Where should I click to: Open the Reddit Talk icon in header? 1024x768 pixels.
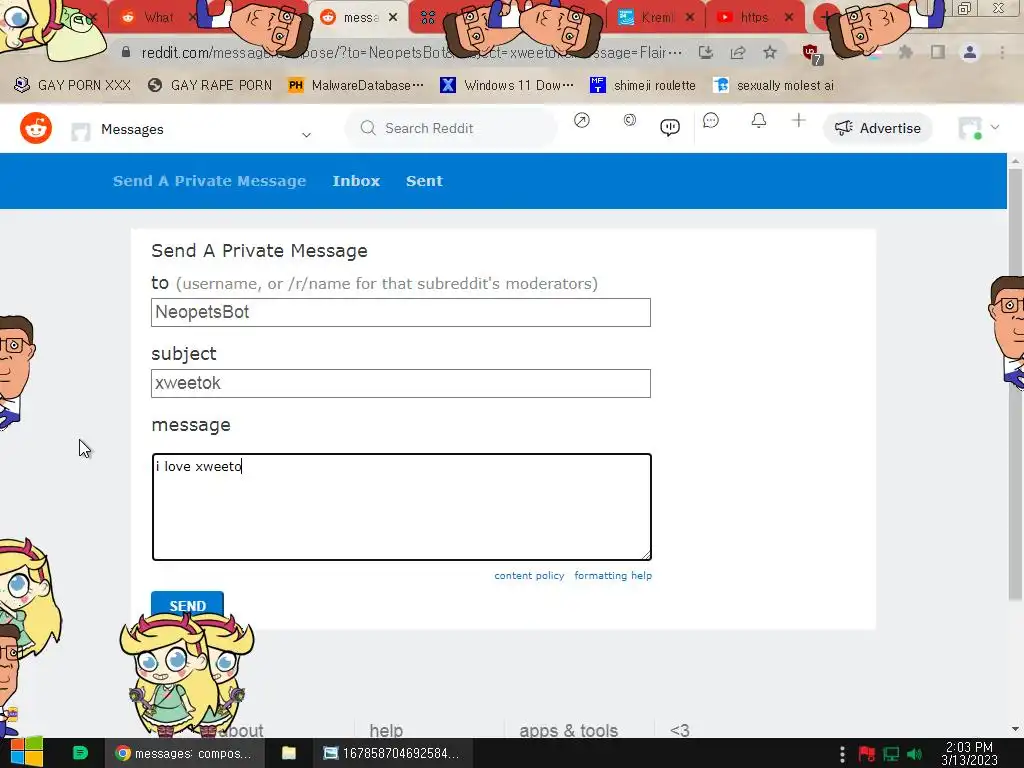[x=670, y=127]
